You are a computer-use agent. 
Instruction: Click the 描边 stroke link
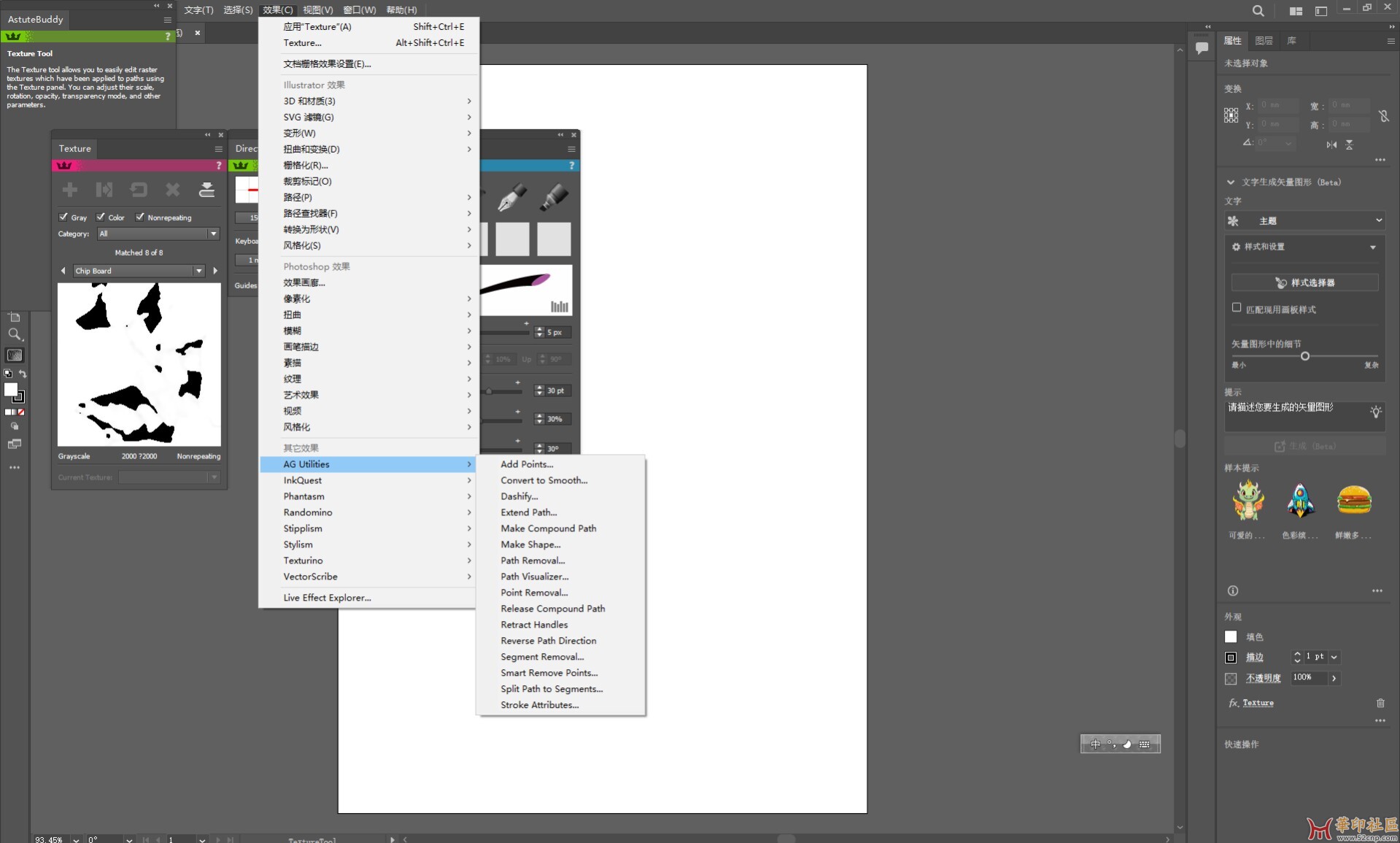coord(1254,658)
